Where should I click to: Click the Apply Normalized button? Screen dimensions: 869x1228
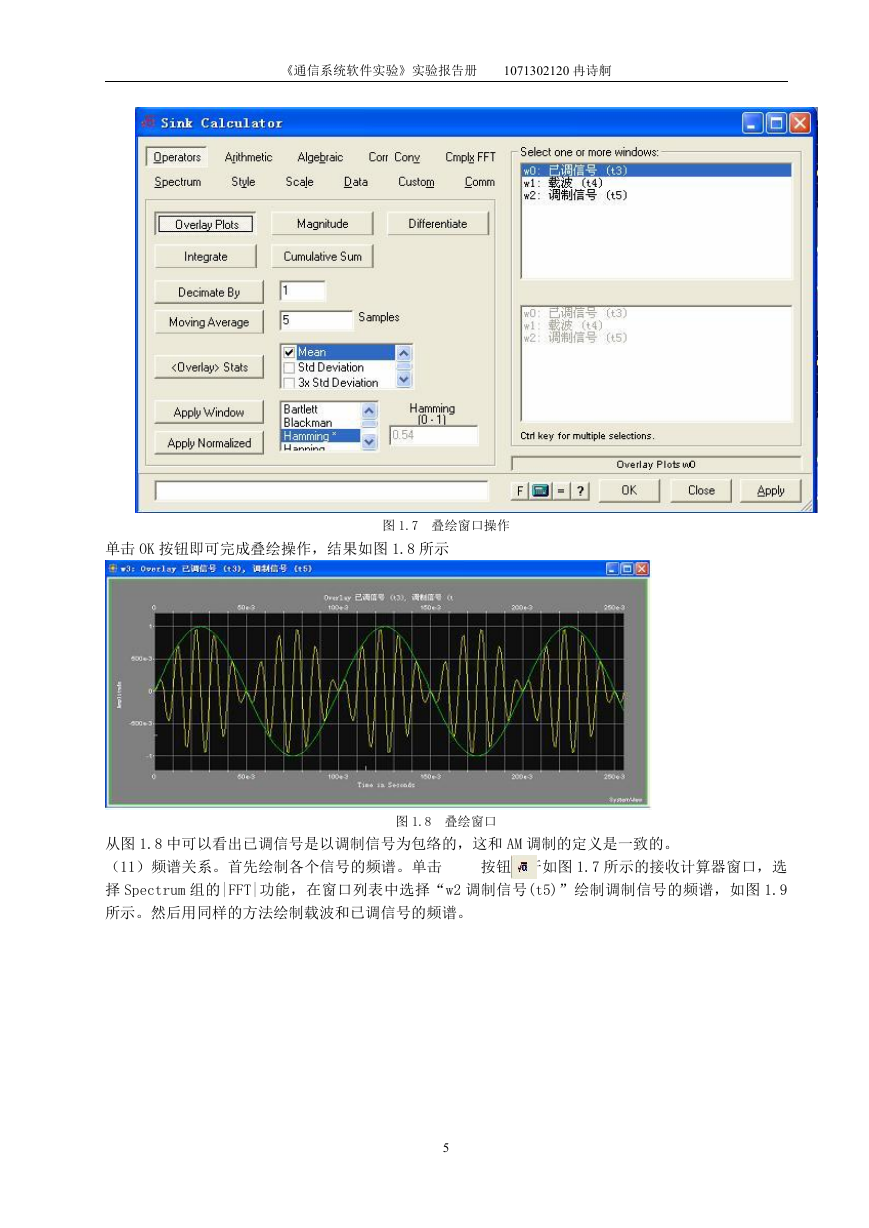click(x=209, y=443)
